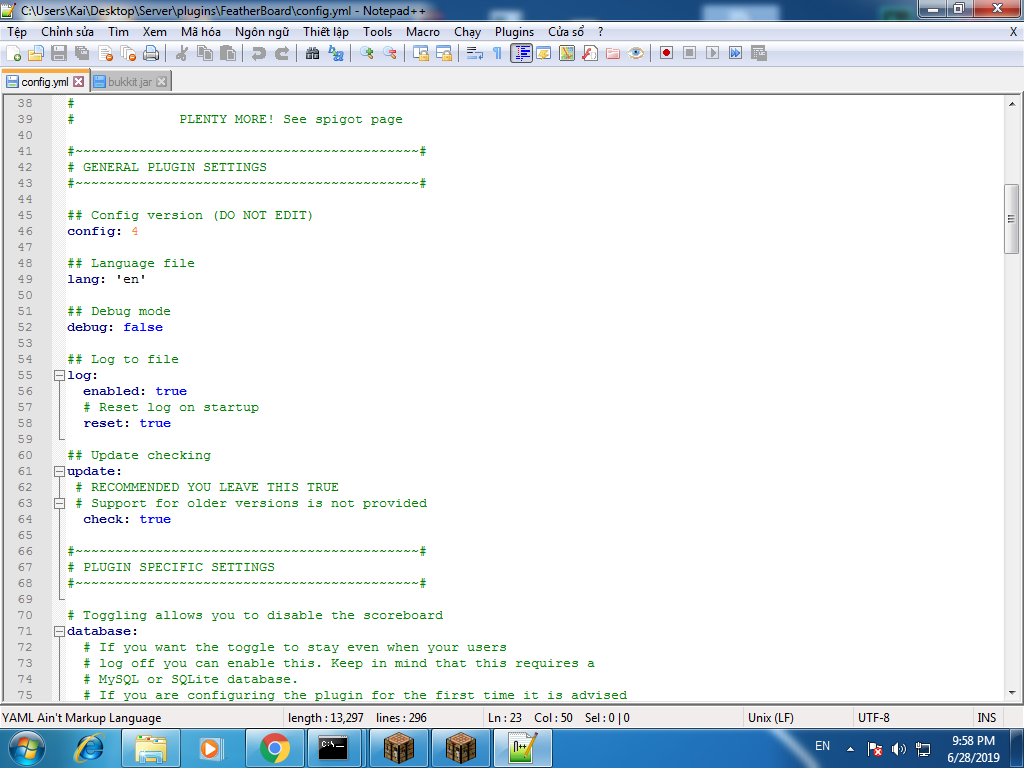1024x768 pixels.
Task: Undo the last edit with the toolbar arrow
Action: point(259,54)
